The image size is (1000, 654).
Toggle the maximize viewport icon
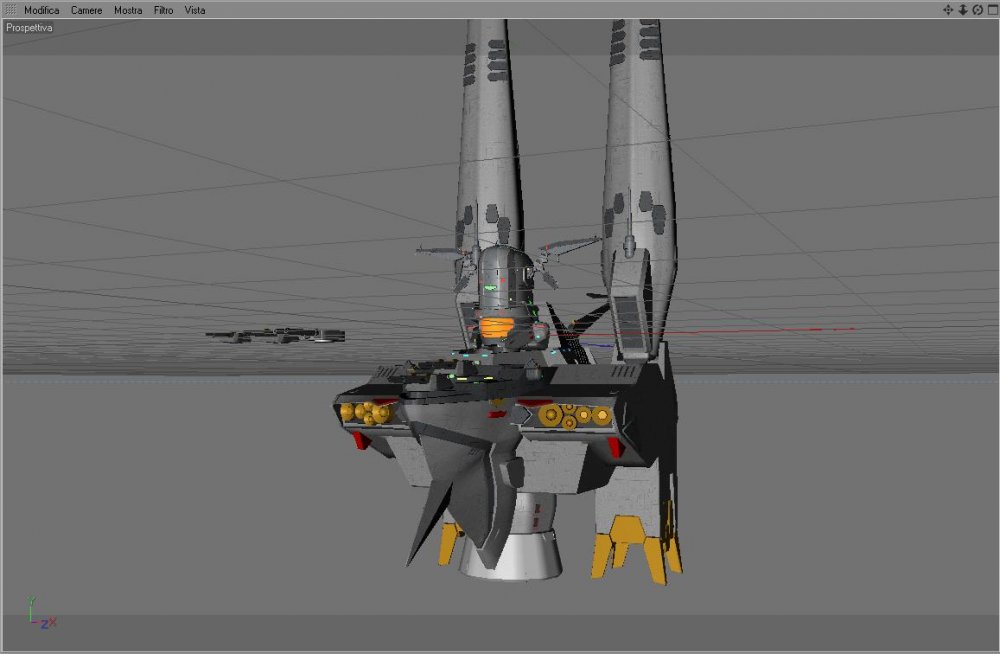[x=993, y=10]
